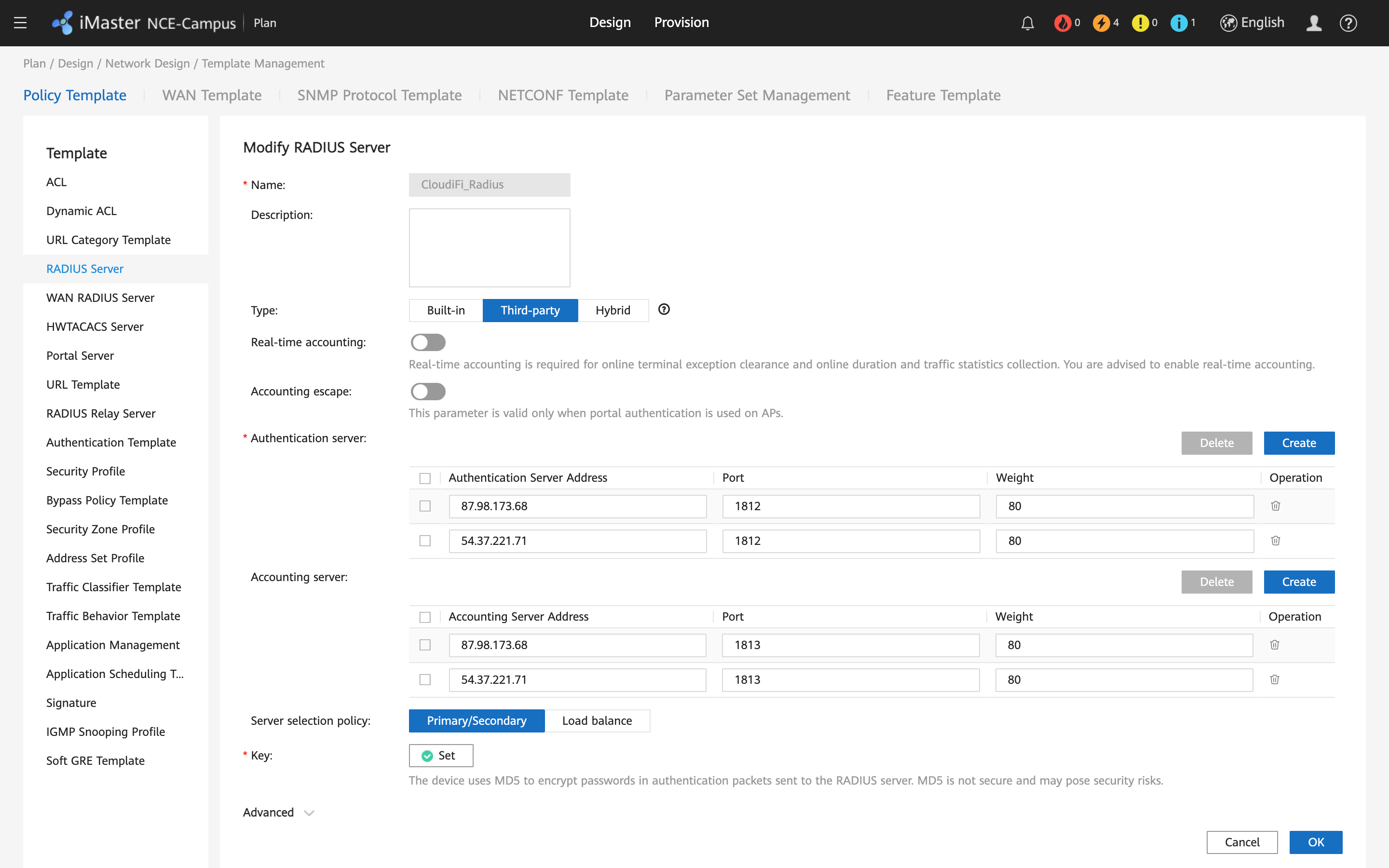This screenshot has width=1389, height=868.
Task: Open the user profile icon
Action: coord(1314,23)
